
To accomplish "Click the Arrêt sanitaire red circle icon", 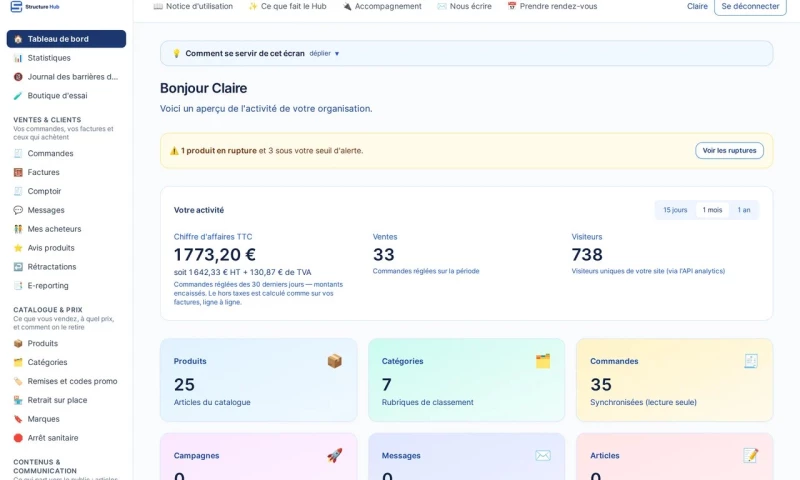I will click(18, 438).
